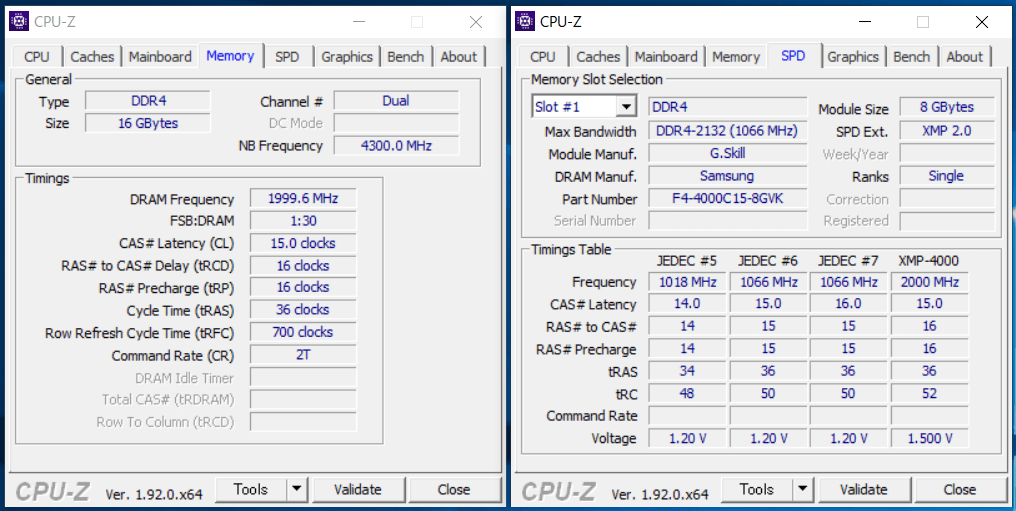Click JEDEC #5 tRC value 48
Screen dimensions: 1016x511
coord(687,393)
